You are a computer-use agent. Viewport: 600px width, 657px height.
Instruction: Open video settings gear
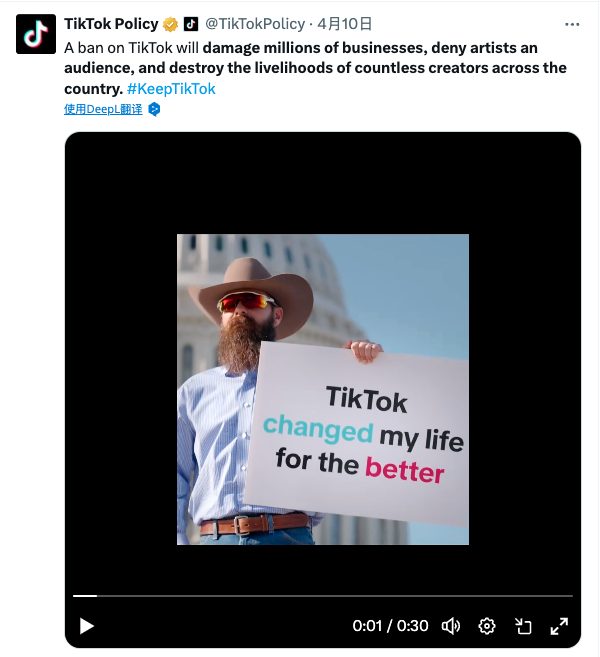pyautogui.click(x=486, y=626)
